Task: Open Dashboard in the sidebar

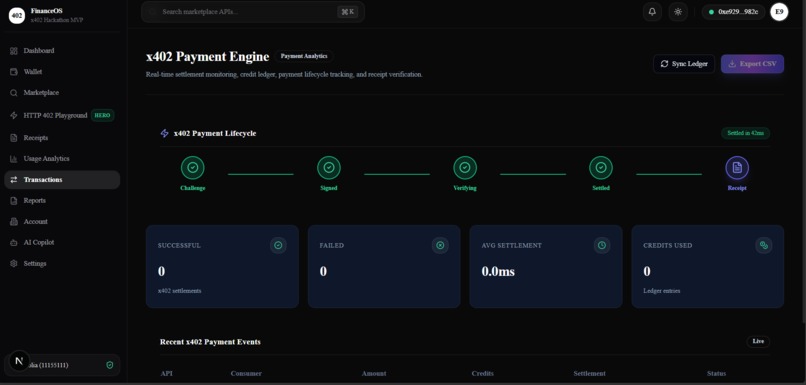Action: [x=62, y=51]
